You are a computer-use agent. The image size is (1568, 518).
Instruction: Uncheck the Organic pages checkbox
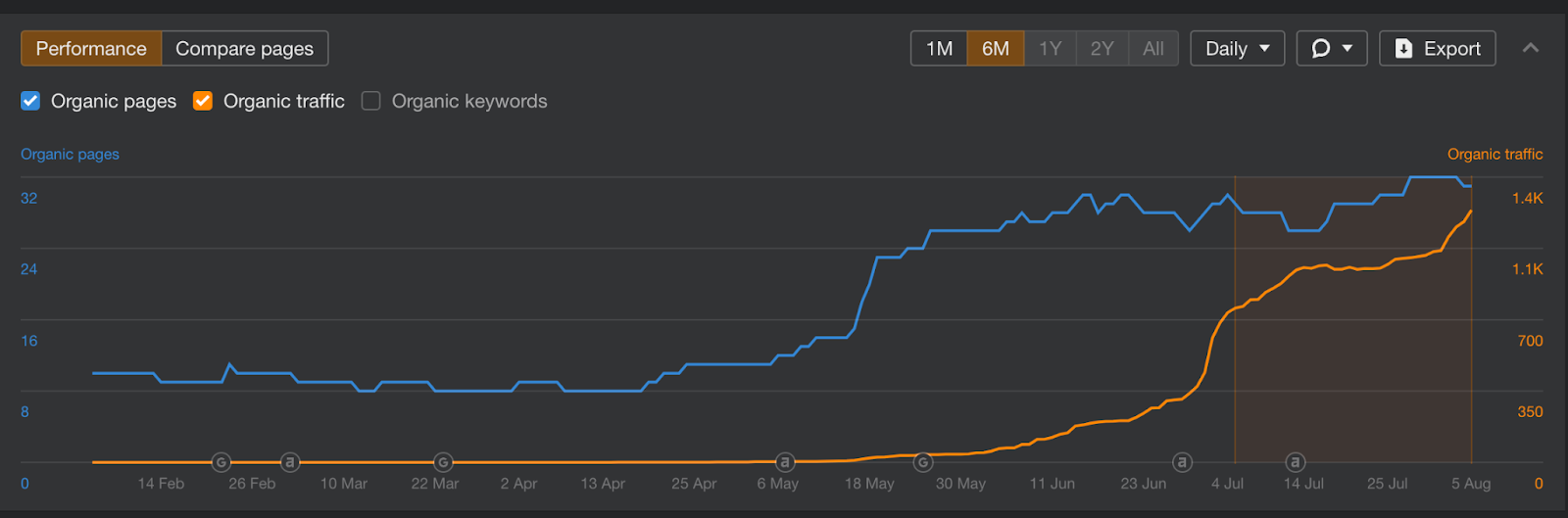pos(30,101)
